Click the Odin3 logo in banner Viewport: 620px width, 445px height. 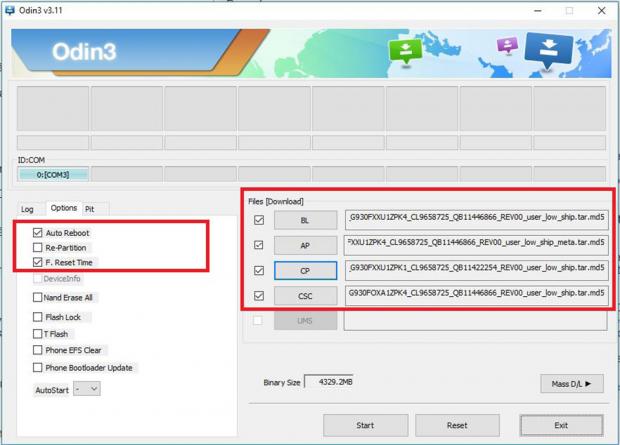86,52
